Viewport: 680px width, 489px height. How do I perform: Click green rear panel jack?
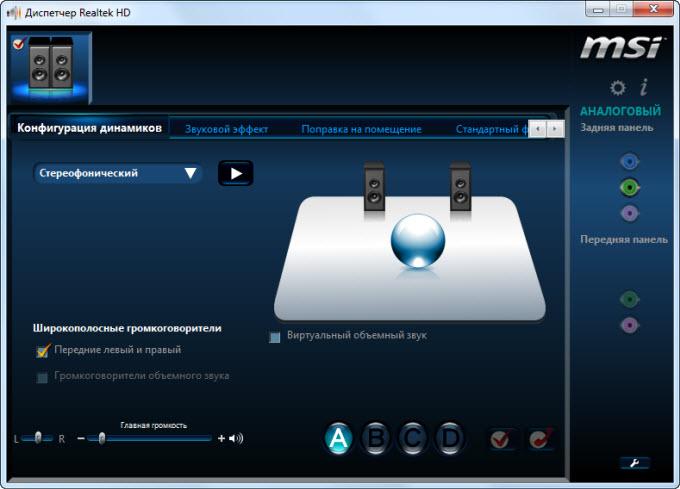(629, 187)
